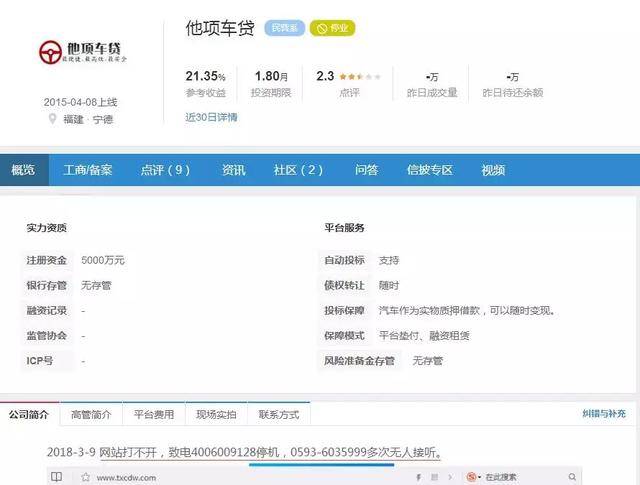Open the 点评 (9) tab
This screenshot has height=485, width=640.
tap(165, 170)
